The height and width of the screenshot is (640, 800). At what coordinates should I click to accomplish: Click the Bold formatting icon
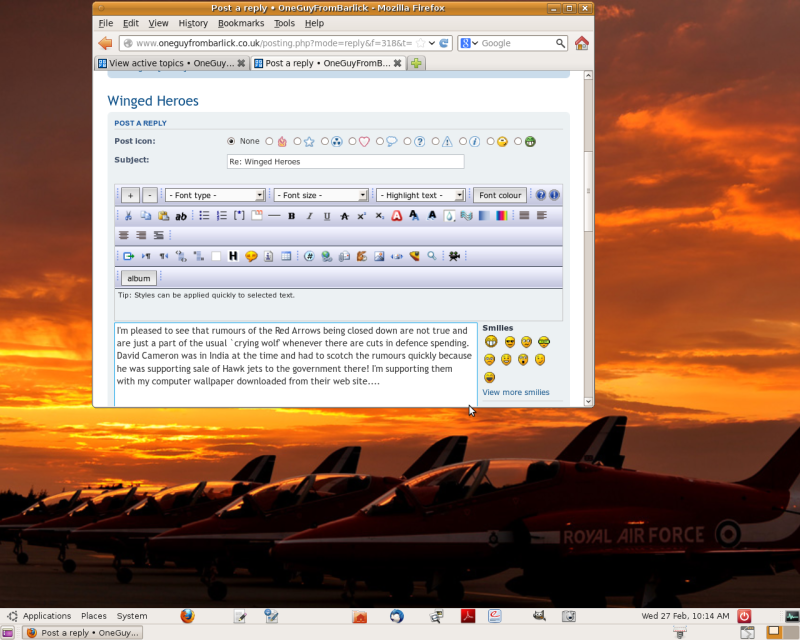point(292,216)
